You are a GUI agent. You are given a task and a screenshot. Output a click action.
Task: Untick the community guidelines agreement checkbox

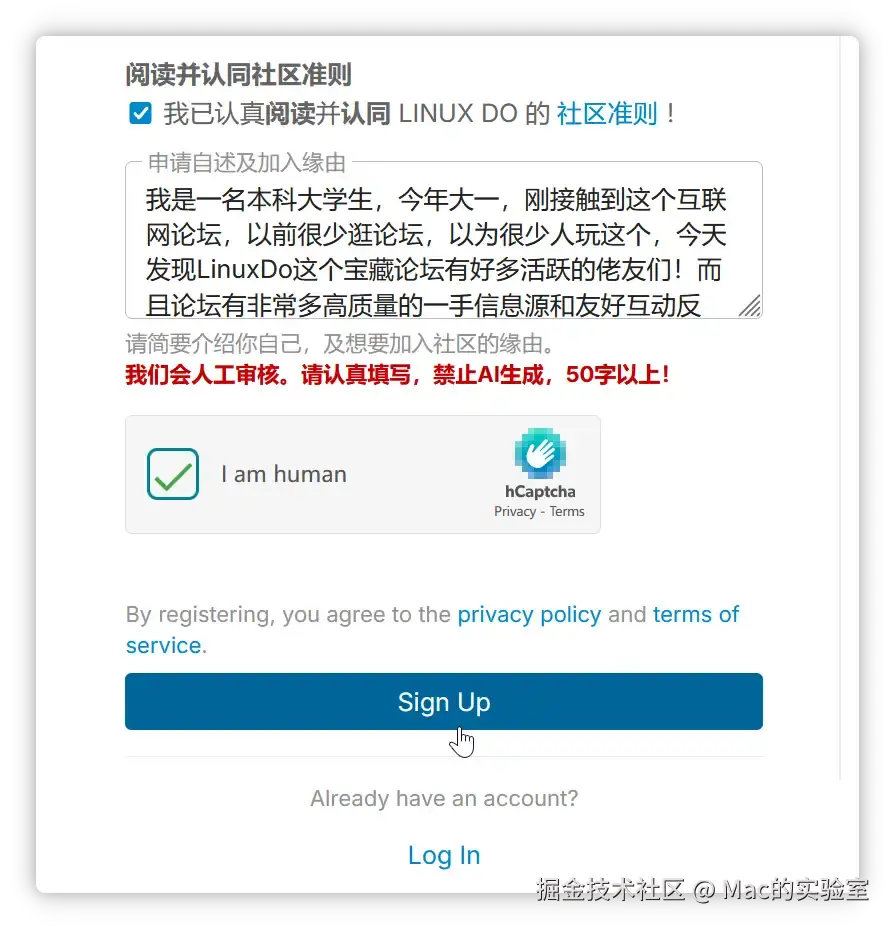(140, 113)
